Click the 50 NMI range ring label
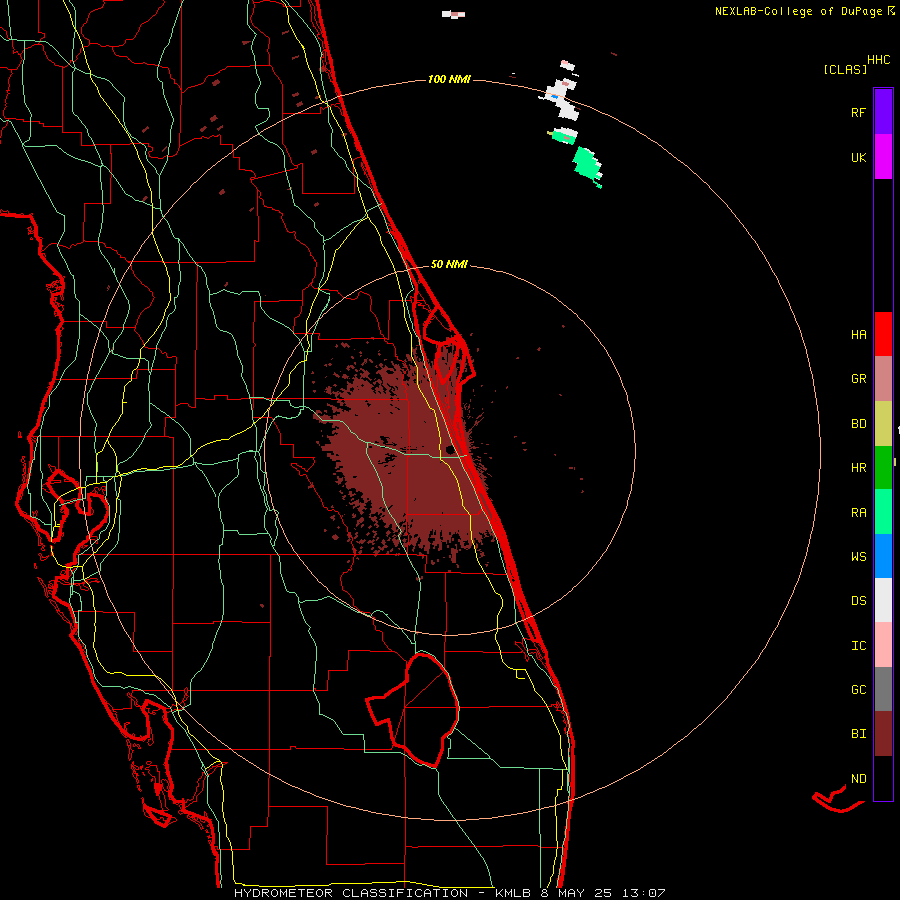 coord(449,264)
